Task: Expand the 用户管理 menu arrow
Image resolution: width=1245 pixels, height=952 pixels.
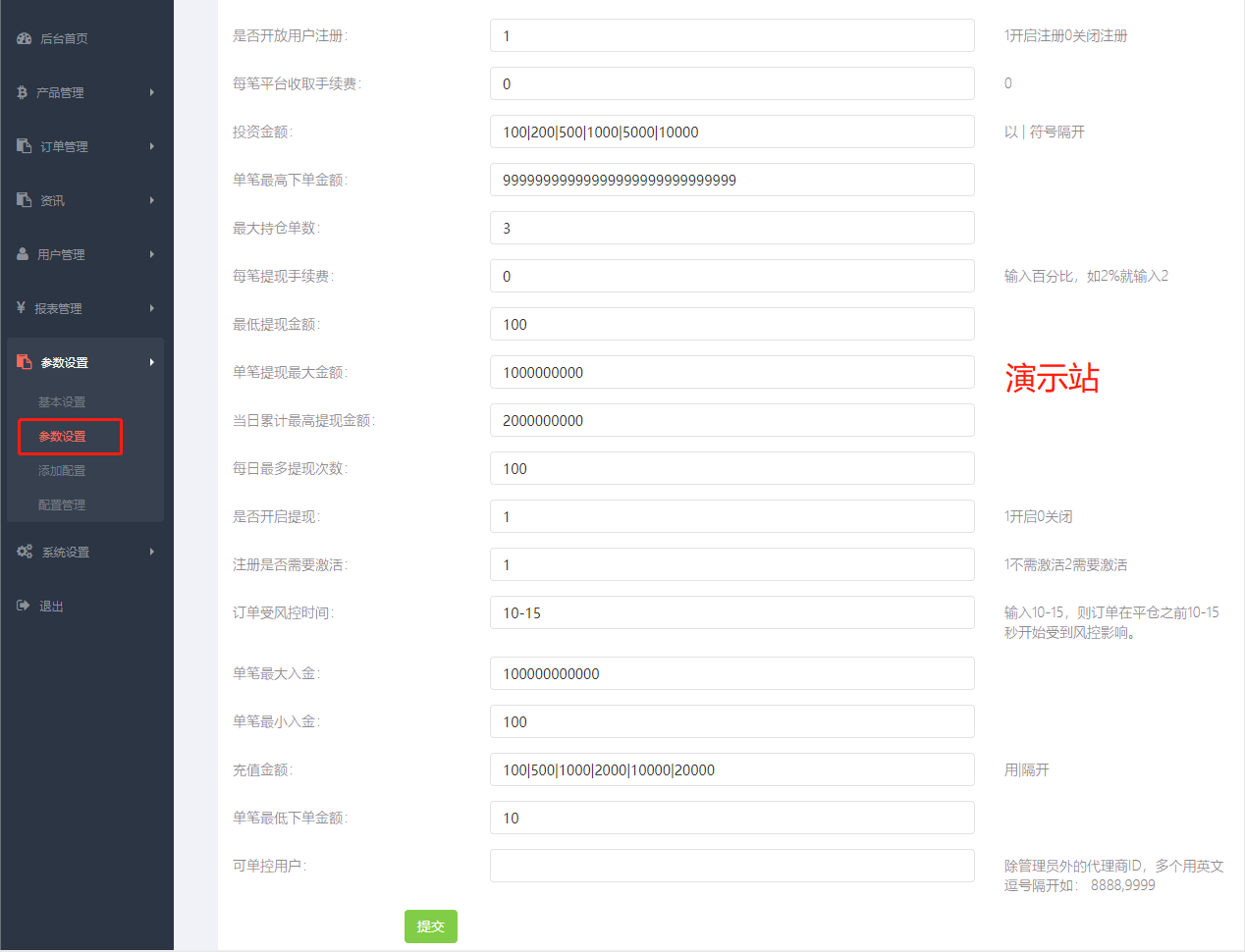Action: [x=152, y=254]
